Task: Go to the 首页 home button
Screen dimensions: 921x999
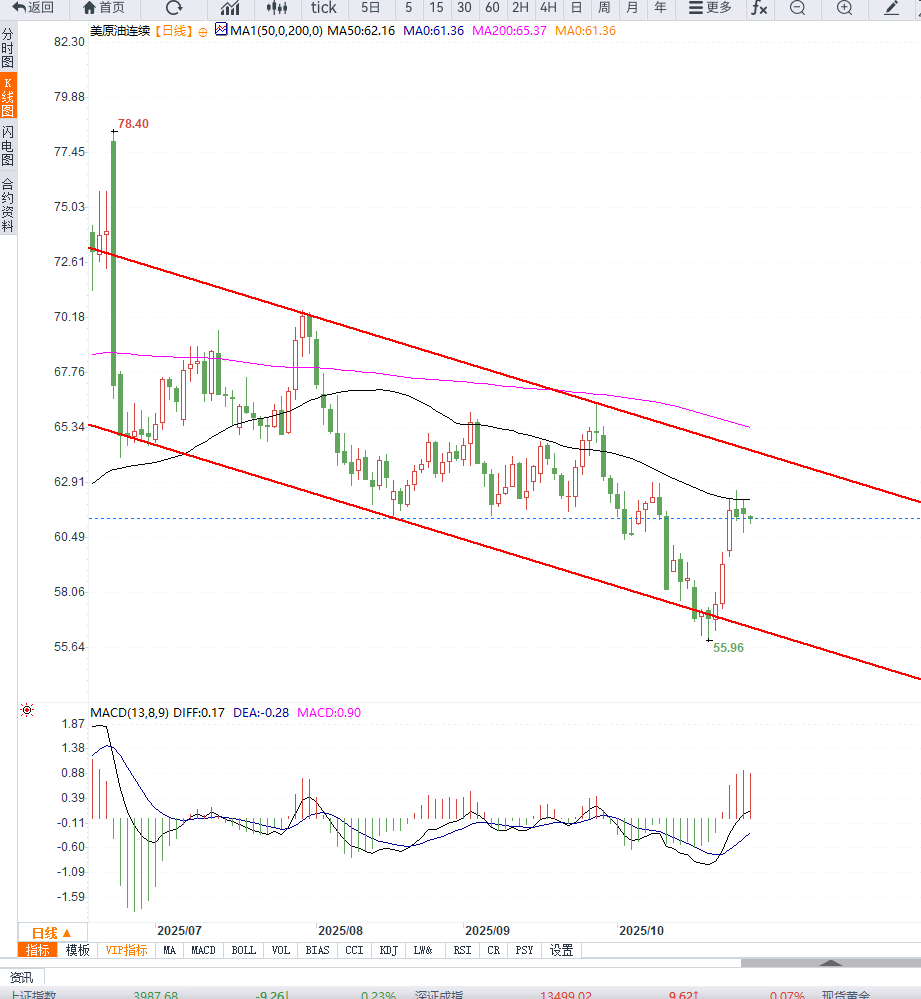Action: pos(104,8)
